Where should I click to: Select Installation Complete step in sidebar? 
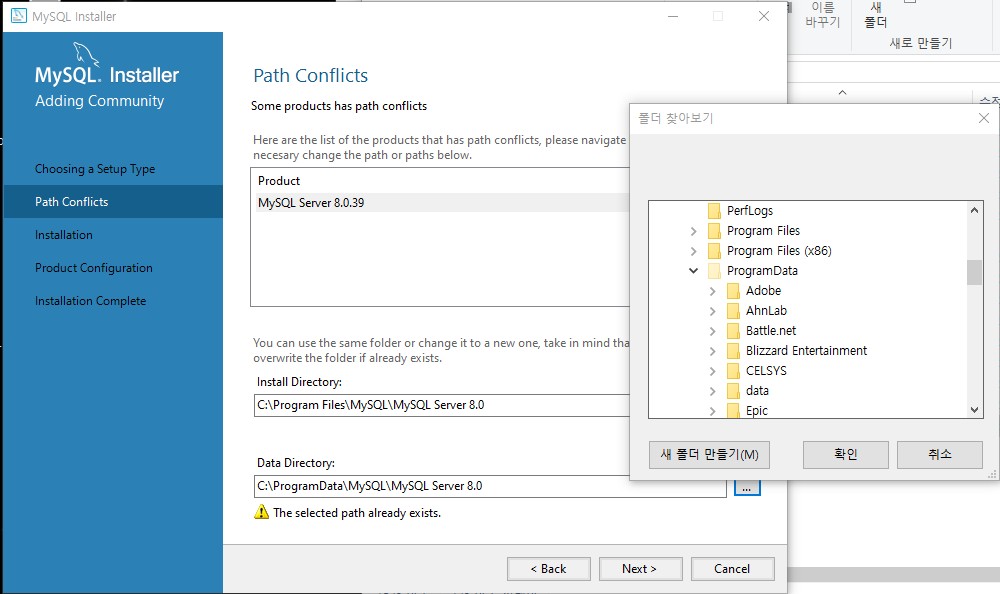[91, 301]
